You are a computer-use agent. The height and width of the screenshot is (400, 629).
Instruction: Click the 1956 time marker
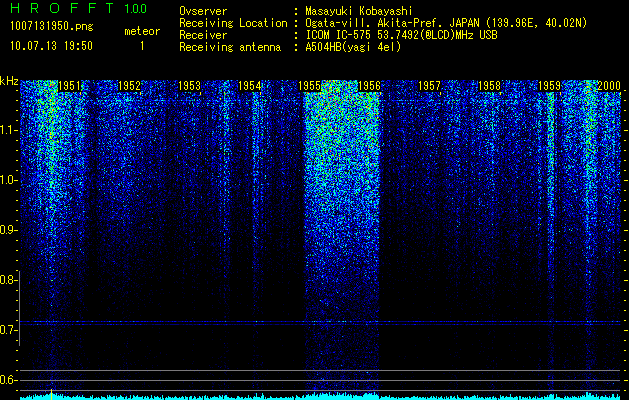[x=369, y=86]
